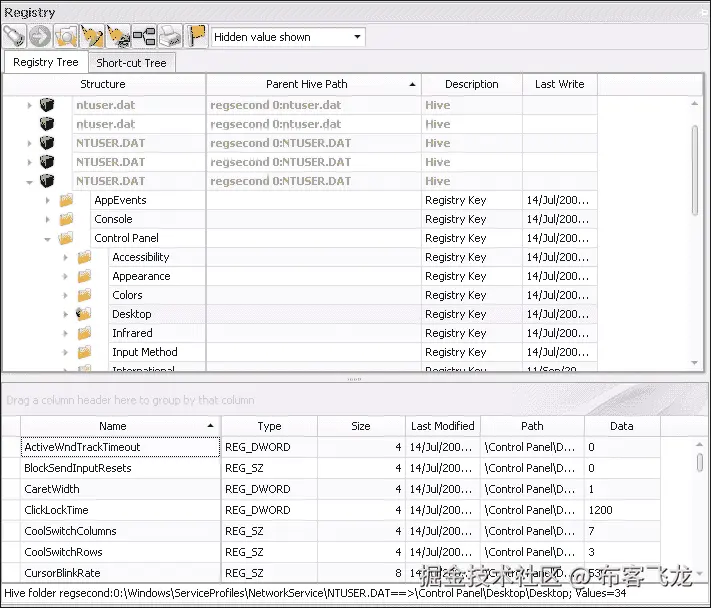Screen dimensions: 711x608
Task: Click the folder with arrow toolbar icon
Action: pyautogui.click(x=92, y=36)
